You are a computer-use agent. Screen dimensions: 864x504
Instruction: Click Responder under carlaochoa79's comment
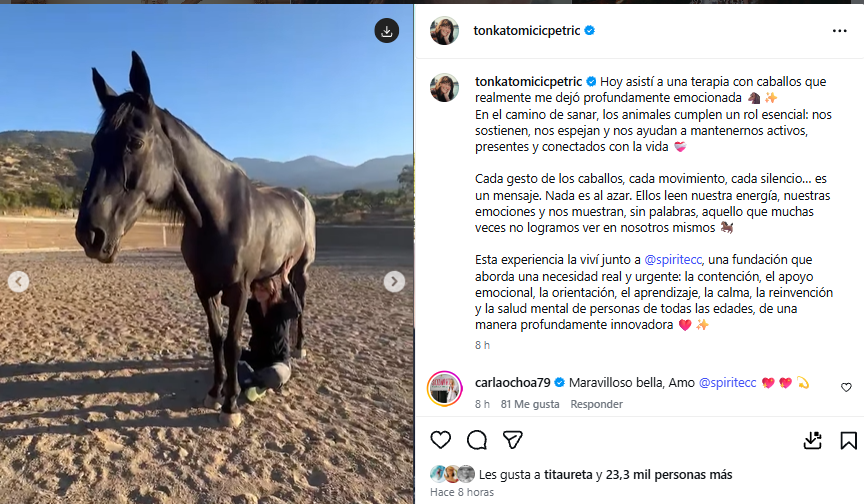[596, 404]
